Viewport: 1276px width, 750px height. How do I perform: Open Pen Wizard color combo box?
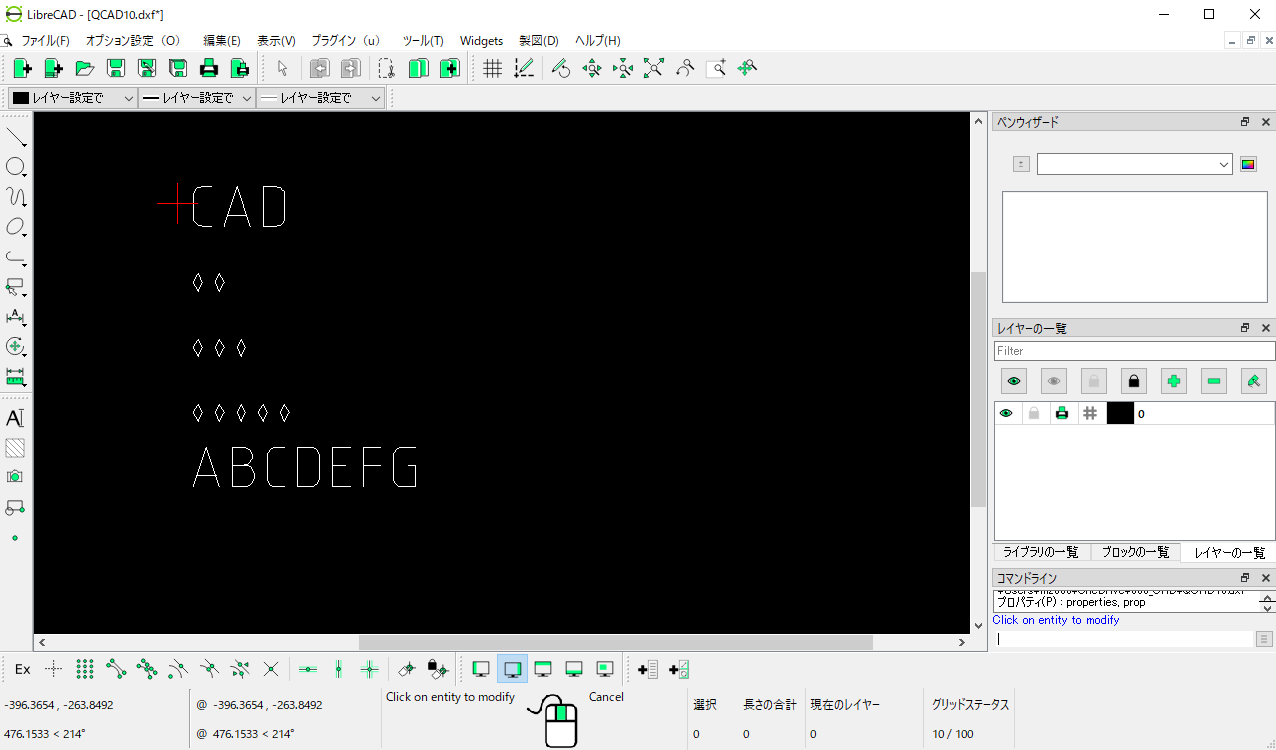[x=1135, y=164]
